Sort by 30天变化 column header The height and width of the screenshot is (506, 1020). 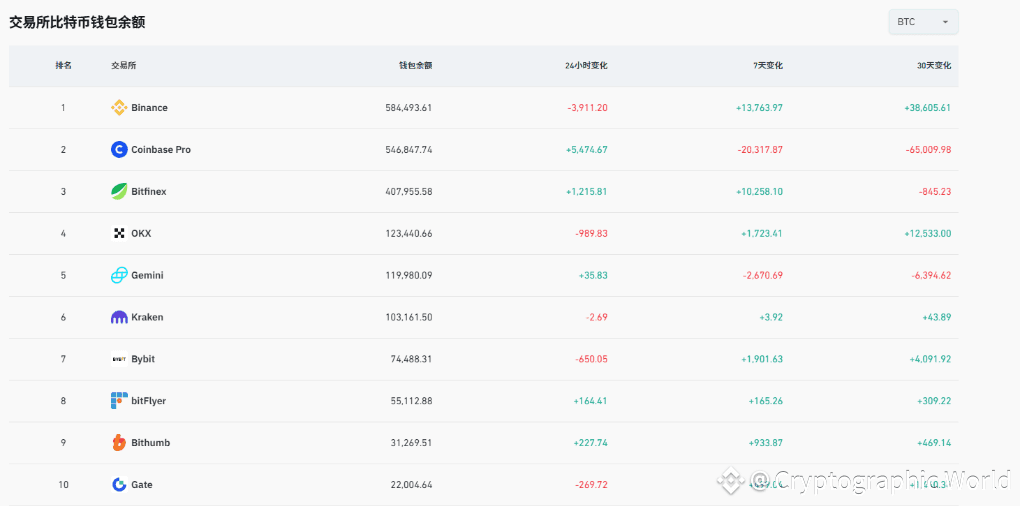tap(934, 66)
